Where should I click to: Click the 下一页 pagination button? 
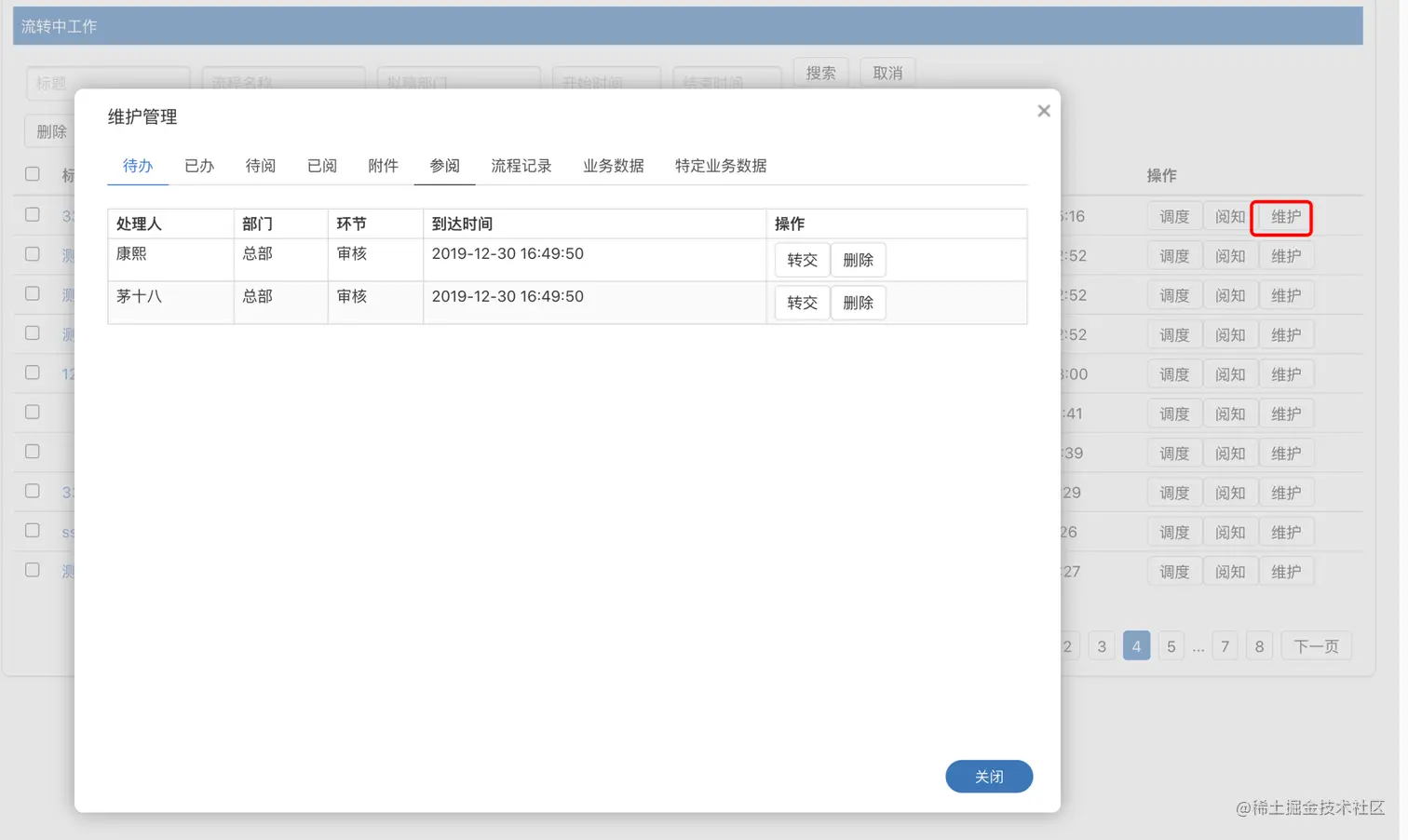pos(1316,646)
